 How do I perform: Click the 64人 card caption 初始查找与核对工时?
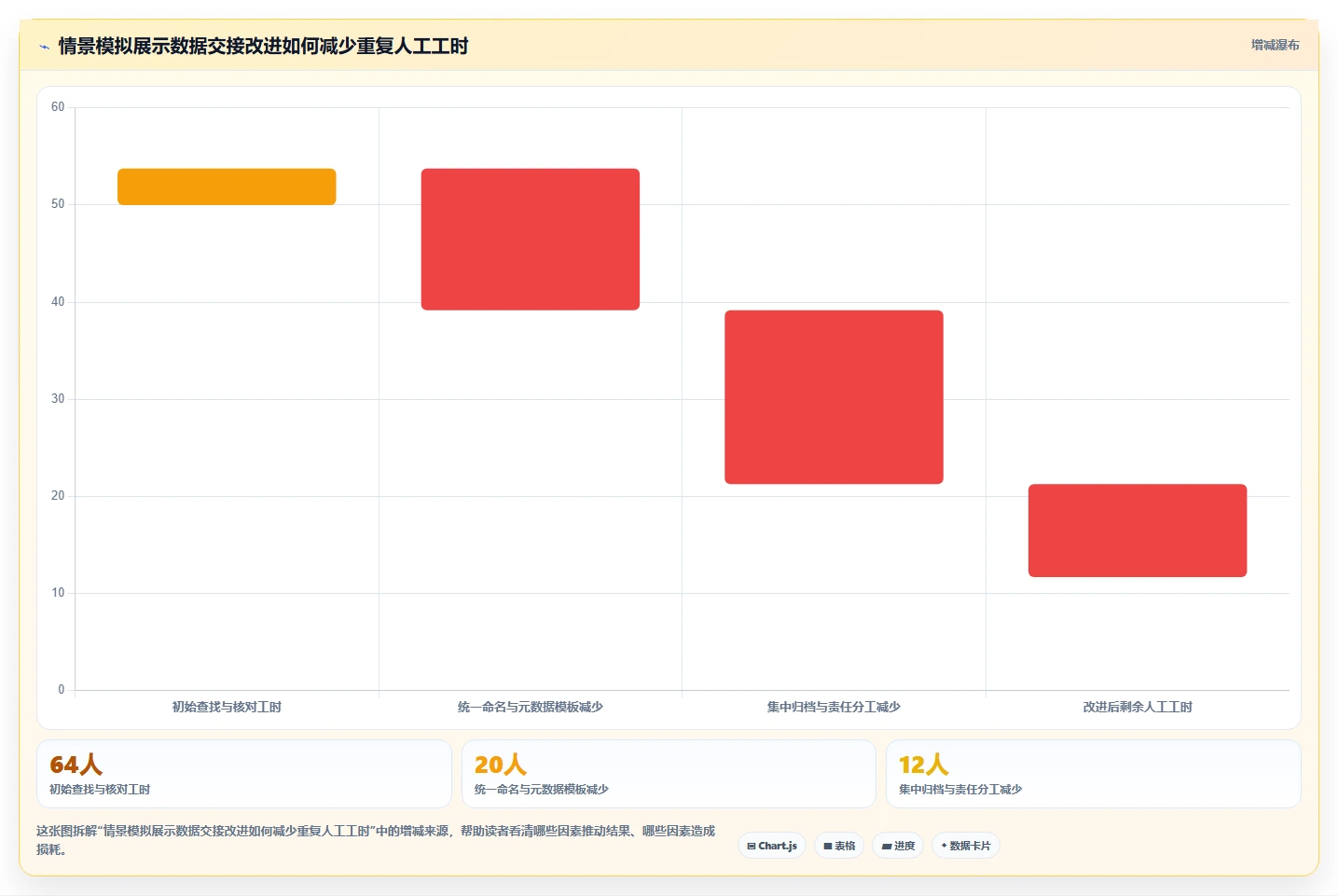pos(100,789)
